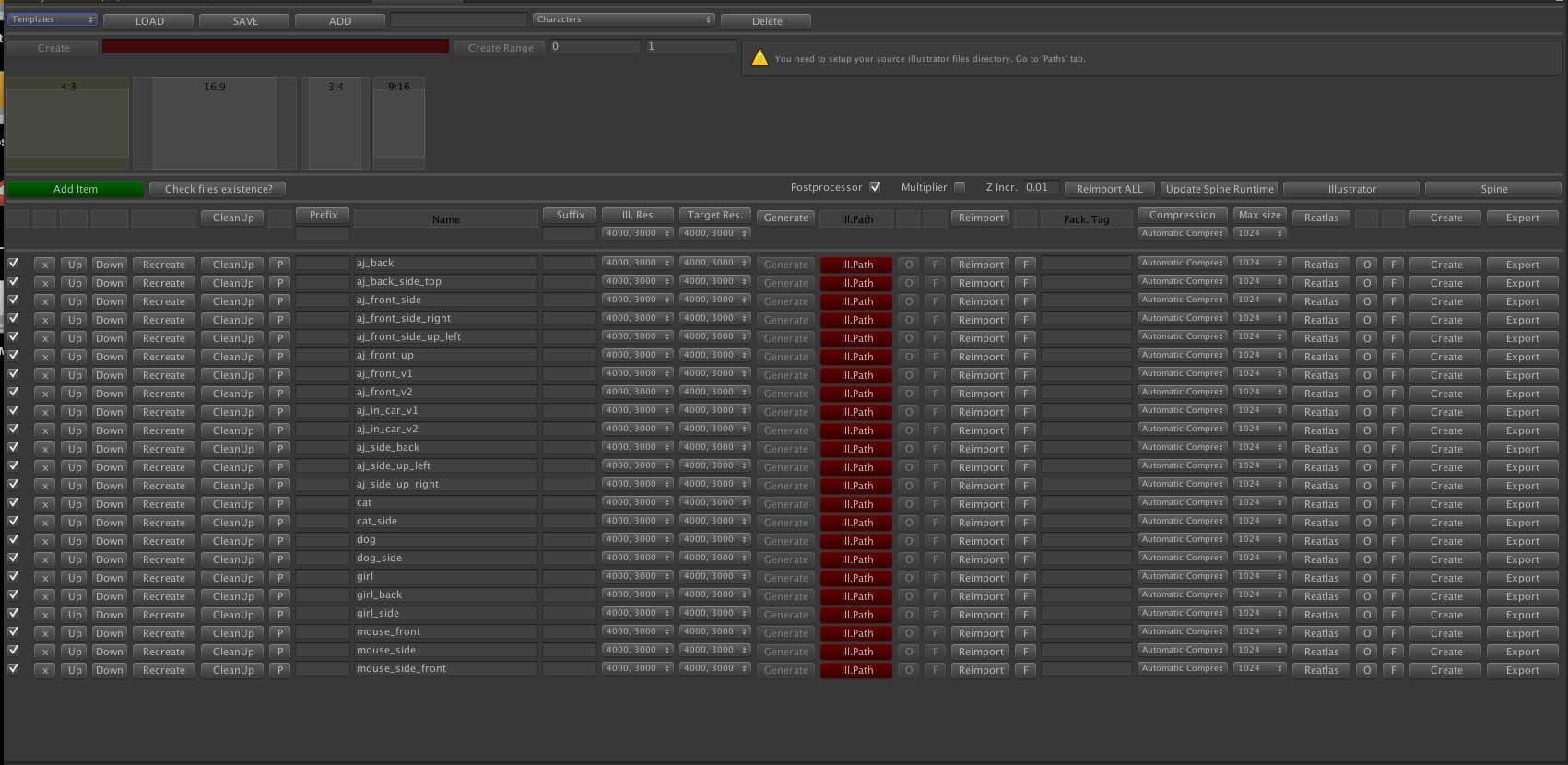This screenshot has height=765, width=1568.
Task: Click Reatlas for mouse_front row
Action: (x=1321, y=633)
